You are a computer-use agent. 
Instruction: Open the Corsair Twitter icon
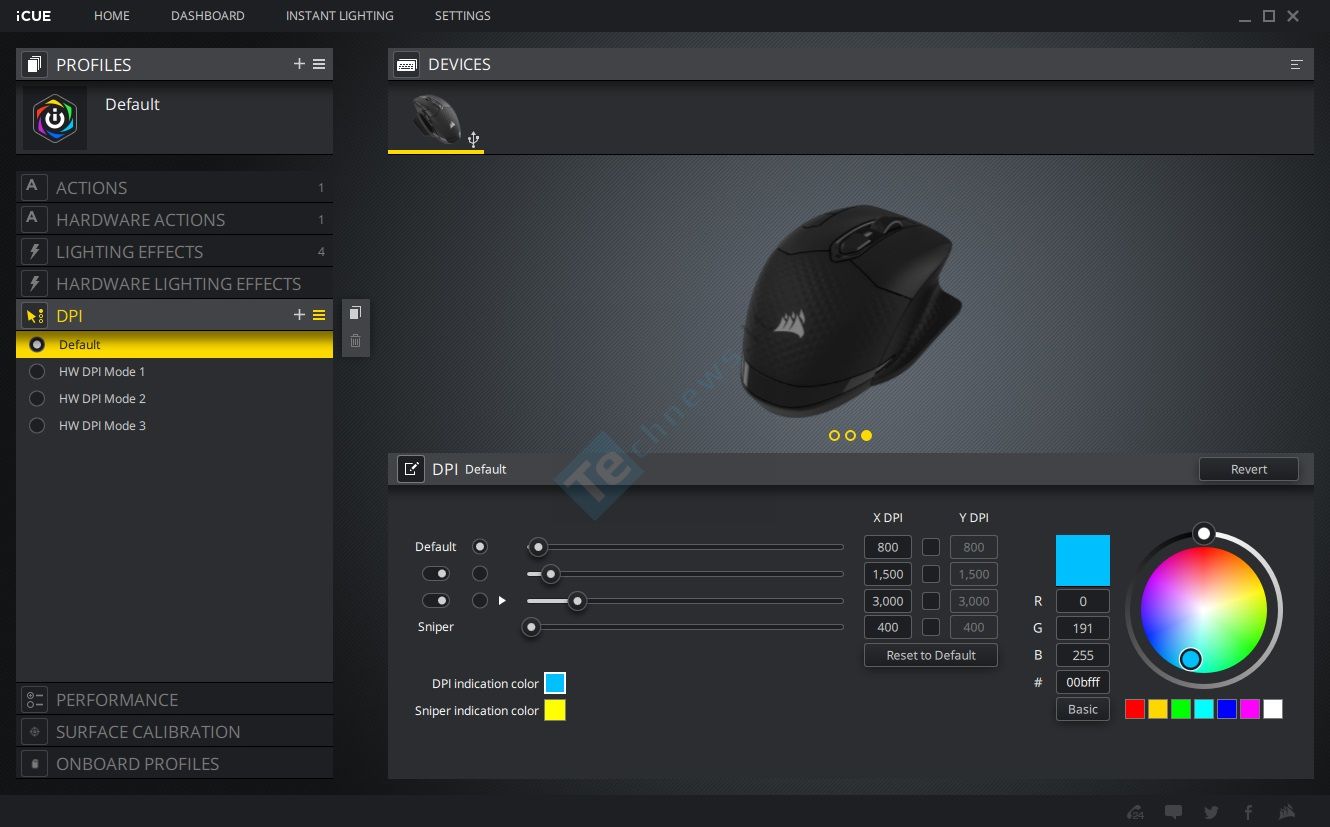[1211, 812]
